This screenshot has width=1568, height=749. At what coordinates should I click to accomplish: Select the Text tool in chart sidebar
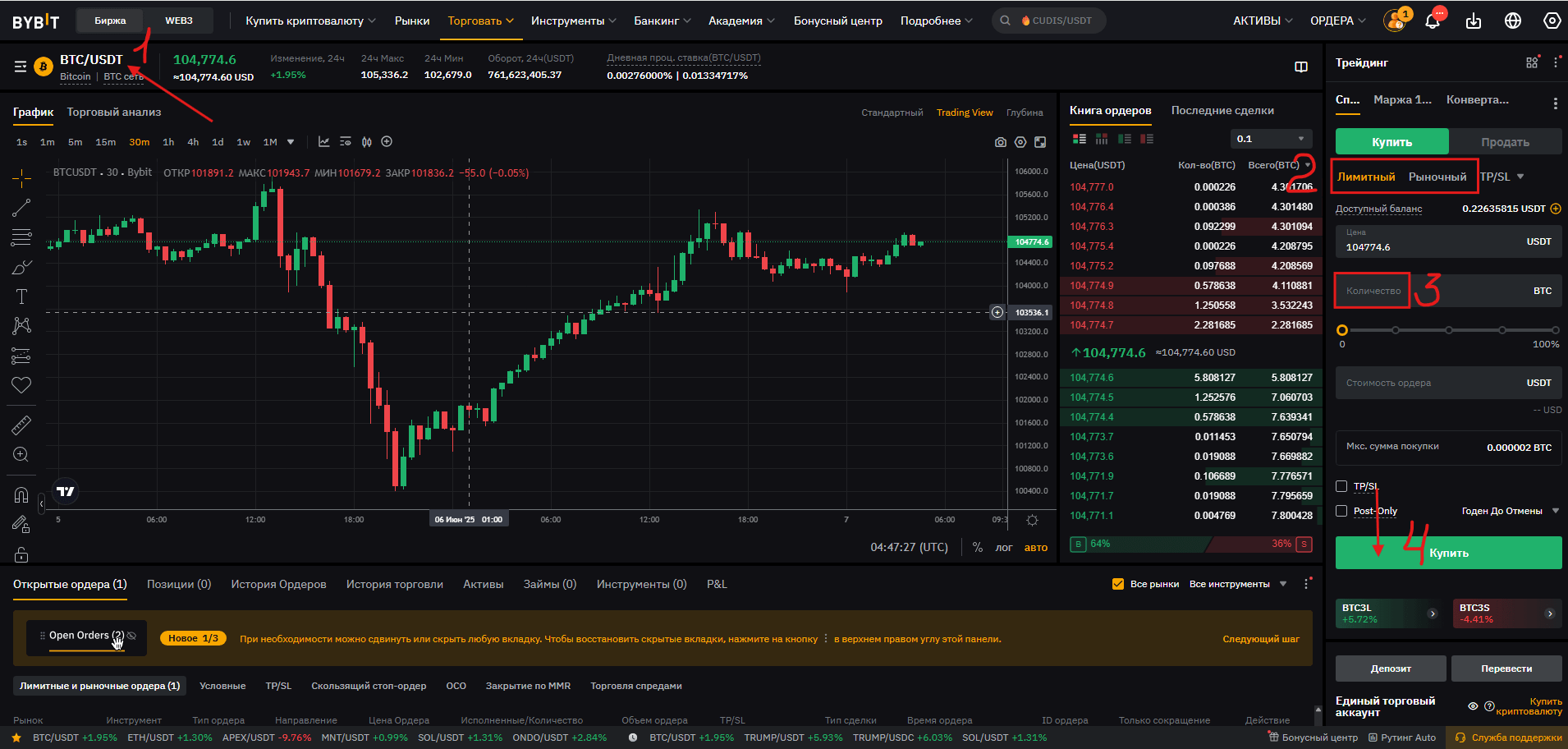click(21, 296)
